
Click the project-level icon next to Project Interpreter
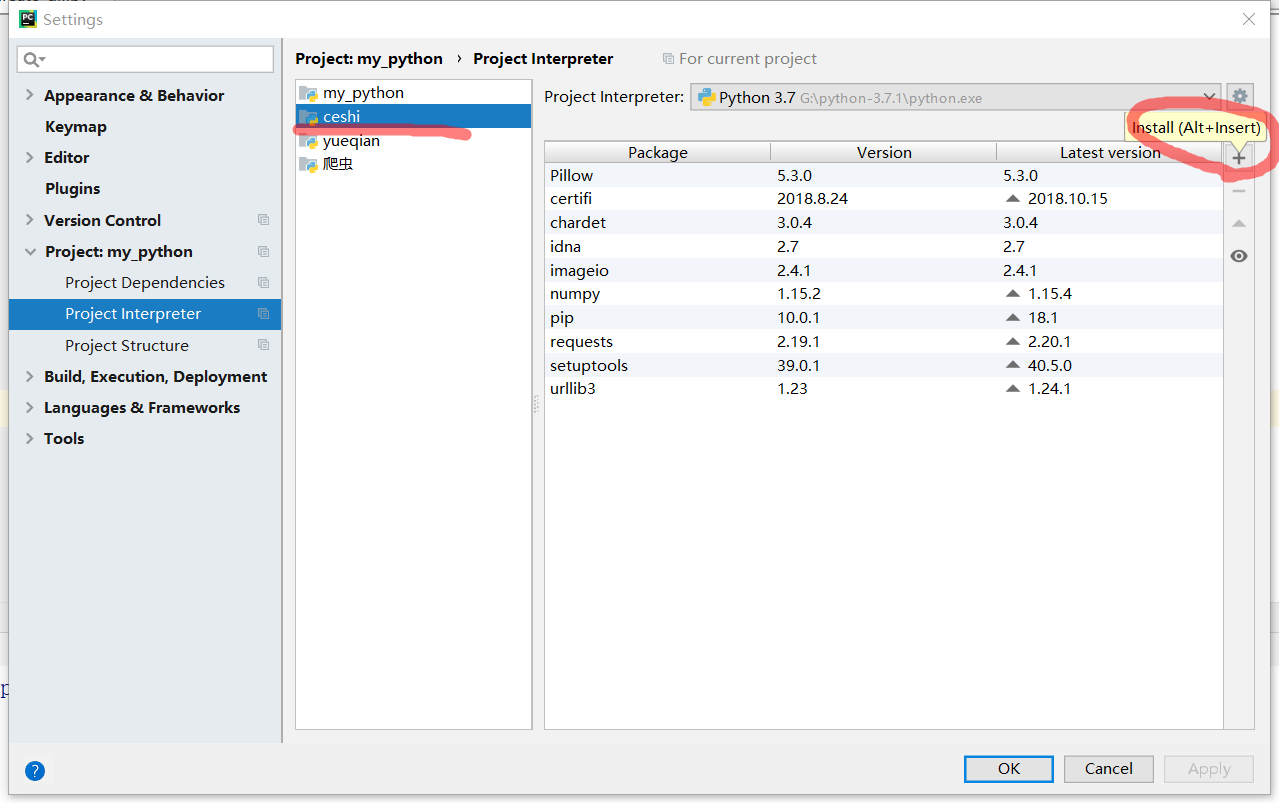[263, 314]
